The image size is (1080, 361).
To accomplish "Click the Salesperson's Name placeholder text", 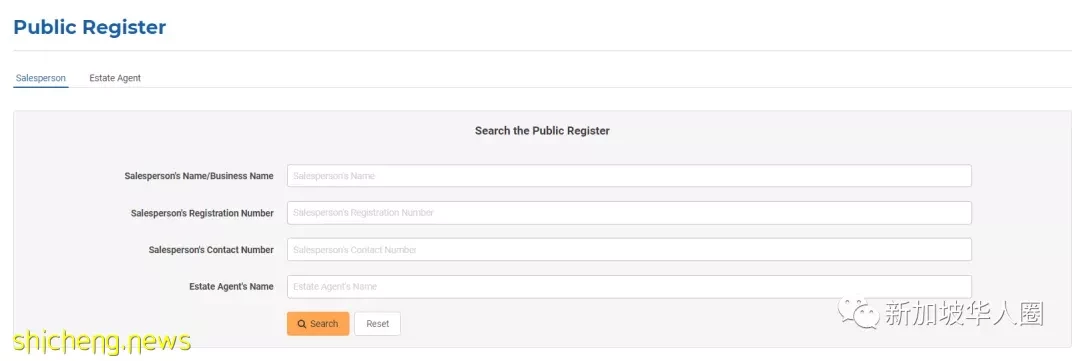I will tap(334, 176).
